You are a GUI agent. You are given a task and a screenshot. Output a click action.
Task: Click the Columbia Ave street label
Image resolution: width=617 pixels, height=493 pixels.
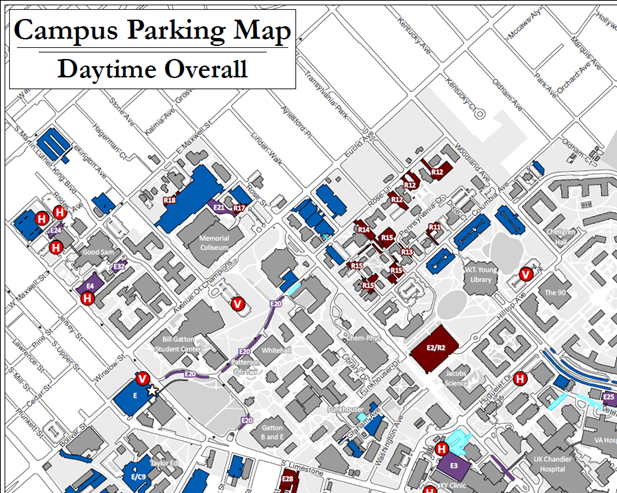[490, 199]
